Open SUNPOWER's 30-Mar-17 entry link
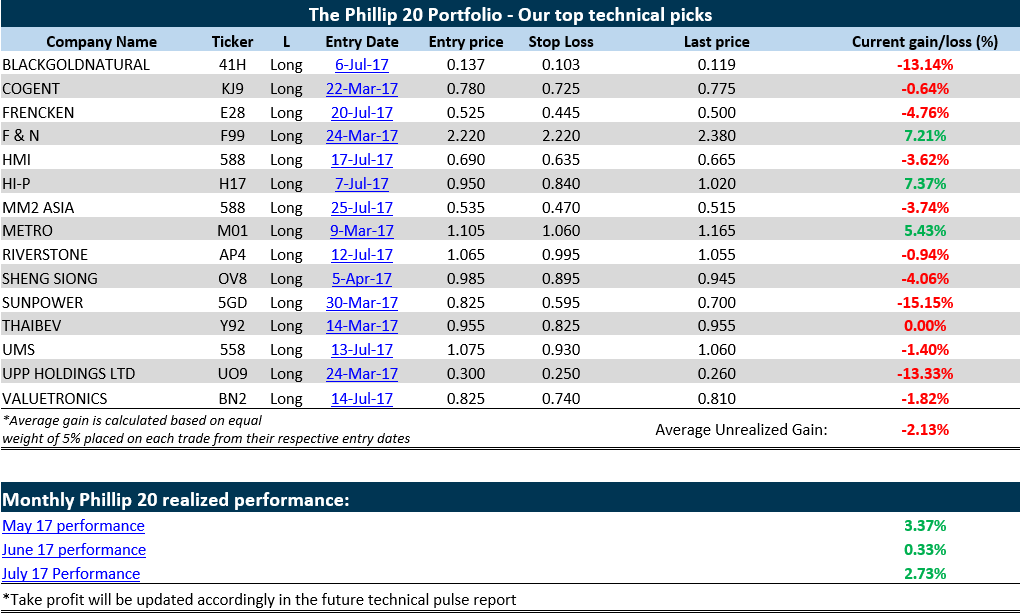The height and width of the screenshot is (616, 1022). [x=362, y=302]
